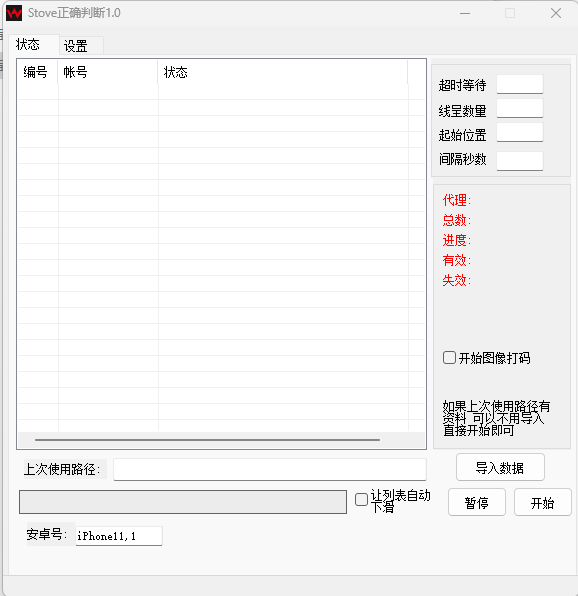The width and height of the screenshot is (578, 596).
Task: Click the 暂停 button
Action: [x=477, y=502]
